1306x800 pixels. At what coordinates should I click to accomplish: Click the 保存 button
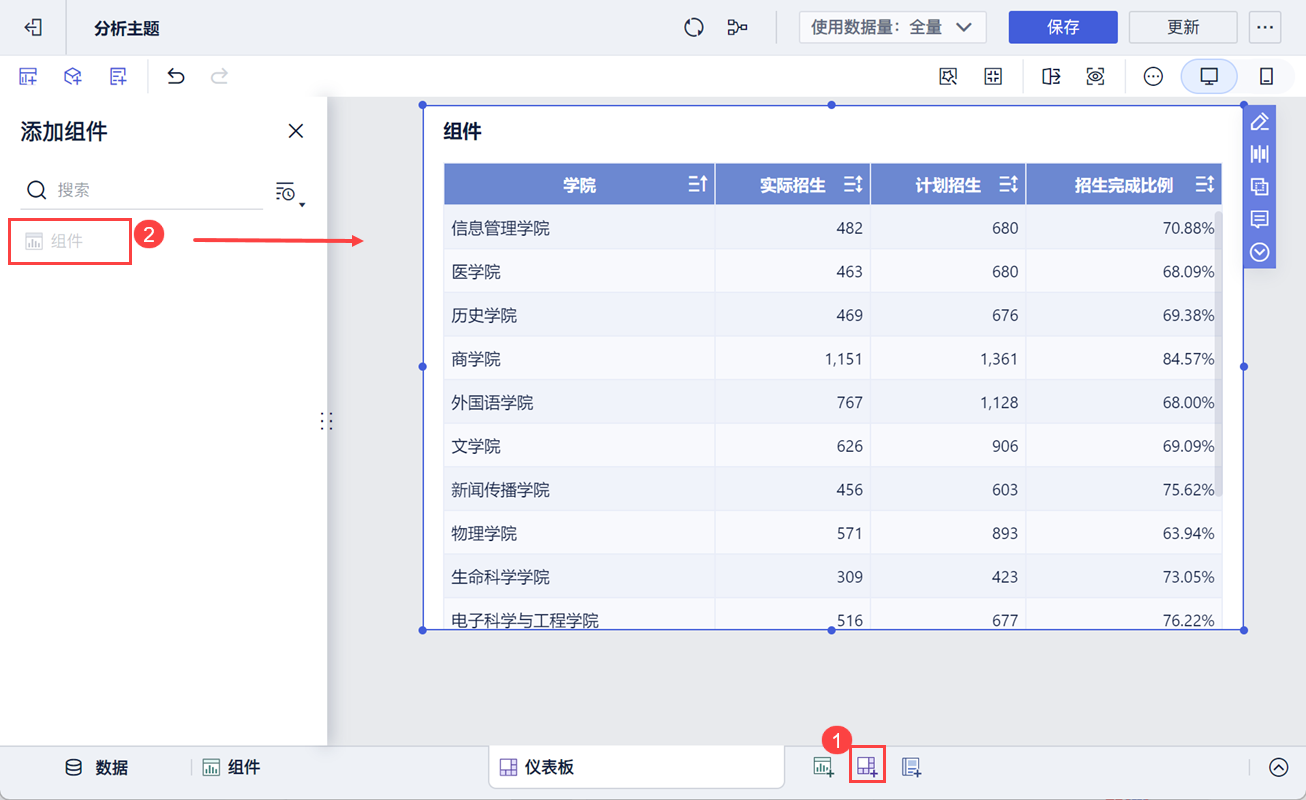pos(1063,27)
